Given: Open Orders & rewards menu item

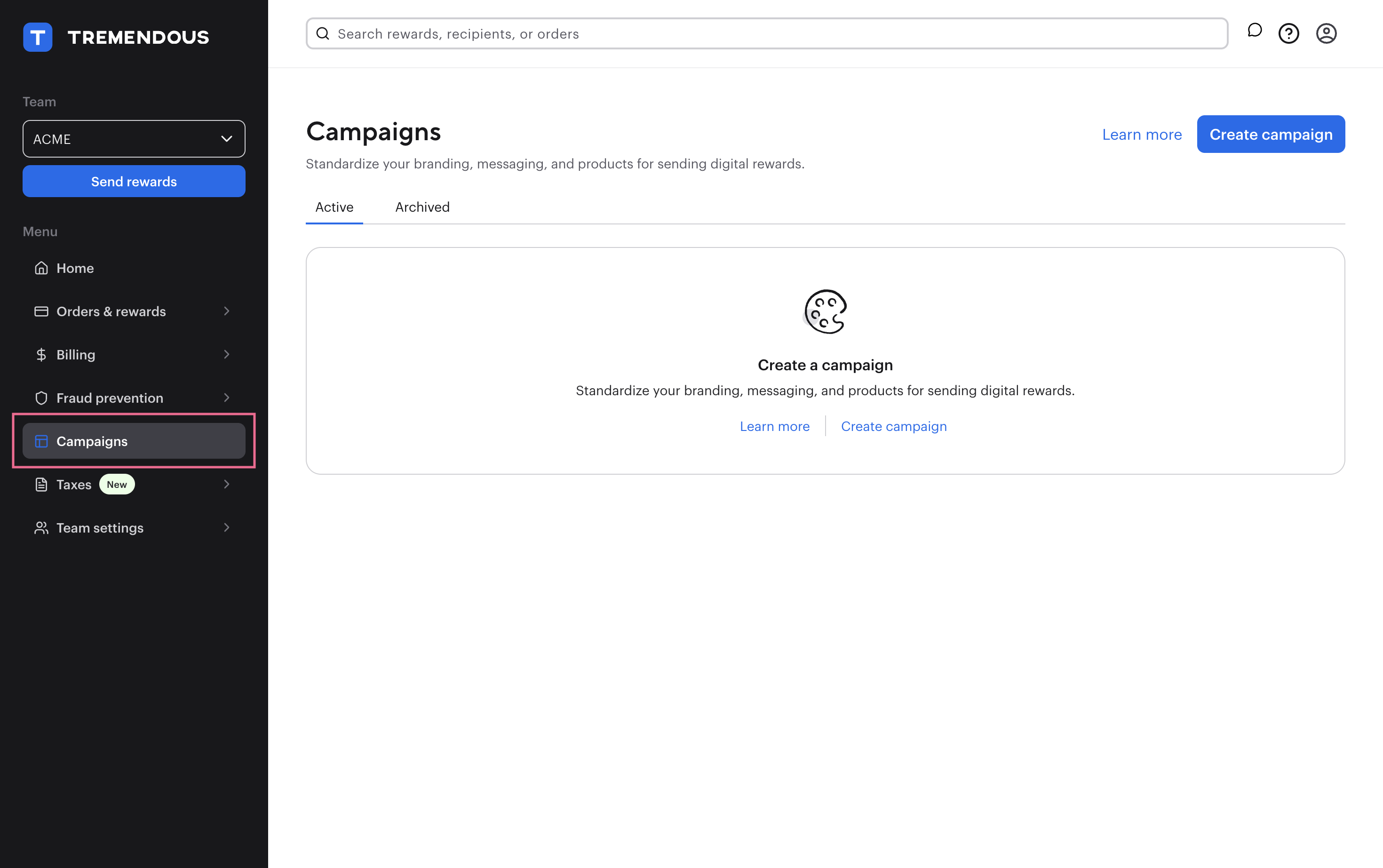Looking at the screenshot, I should tap(134, 311).
